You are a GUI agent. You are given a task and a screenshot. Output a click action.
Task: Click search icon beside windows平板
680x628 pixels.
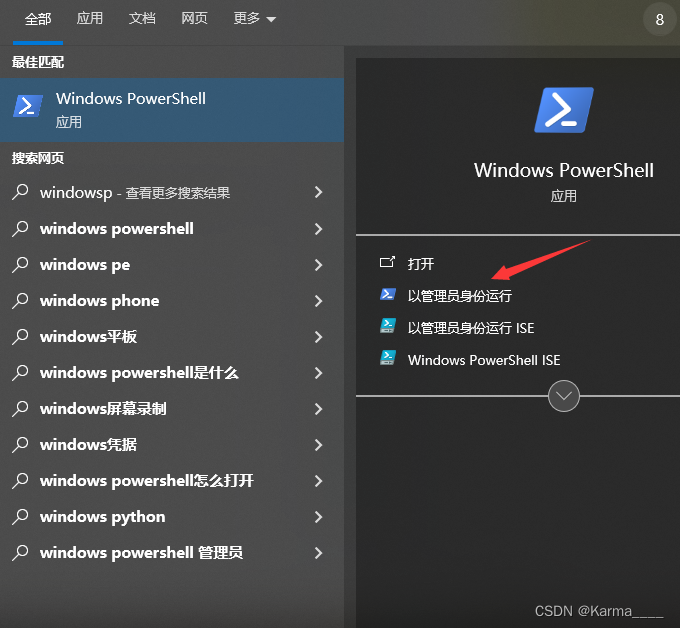20,337
